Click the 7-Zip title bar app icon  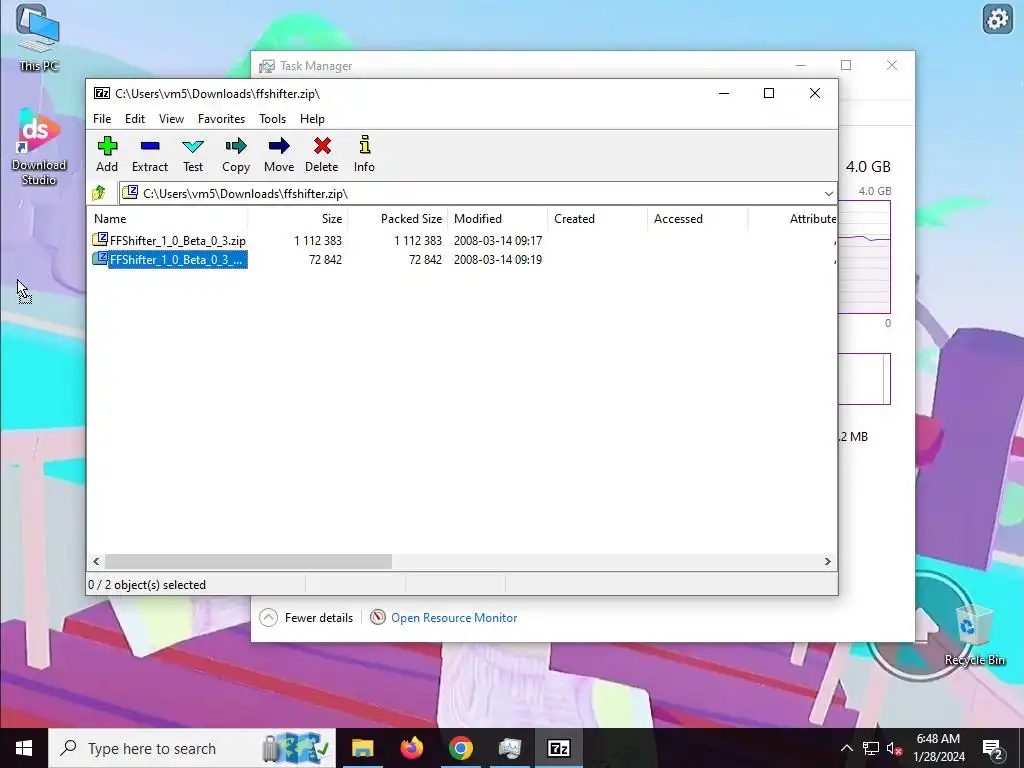(x=102, y=93)
